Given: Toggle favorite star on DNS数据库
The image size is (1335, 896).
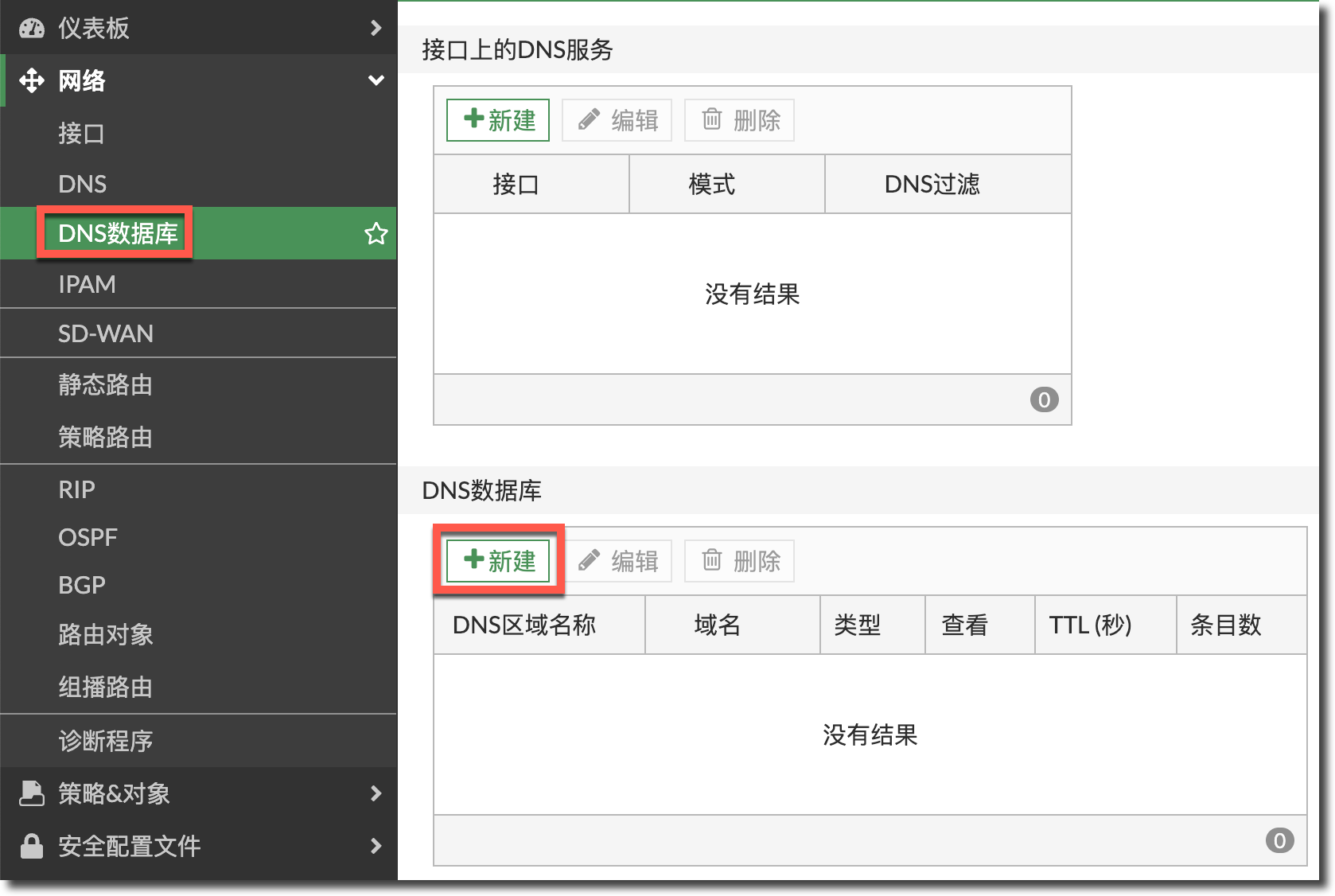Looking at the screenshot, I should (376, 233).
